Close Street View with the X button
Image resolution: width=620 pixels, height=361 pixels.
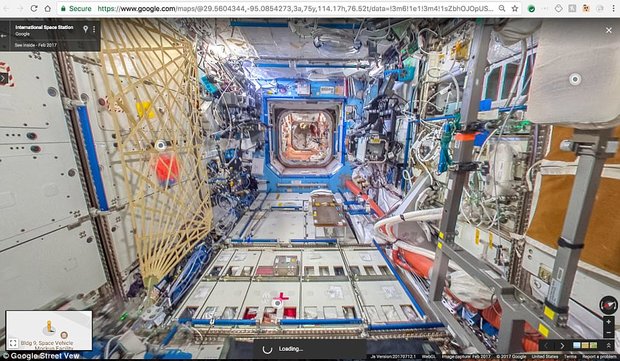(609, 30)
